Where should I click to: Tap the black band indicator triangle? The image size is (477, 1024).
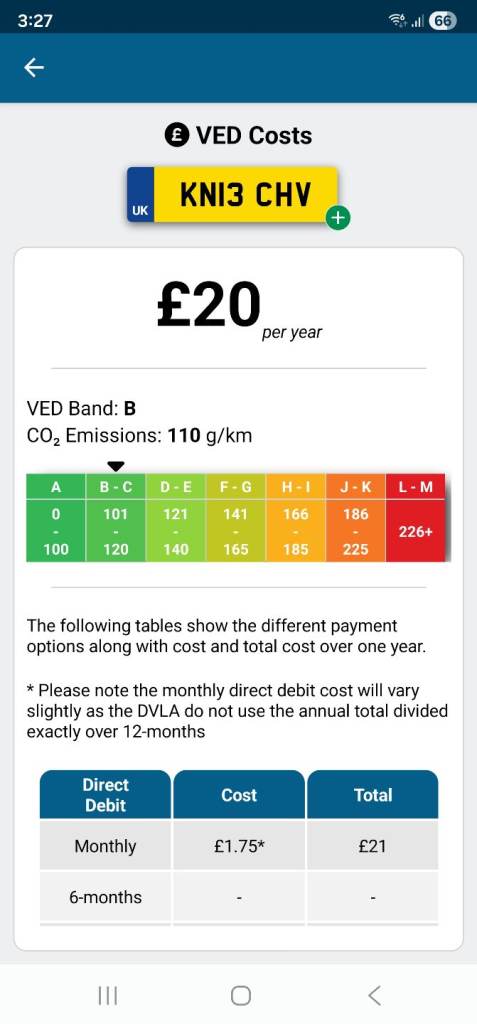coord(116,466)
